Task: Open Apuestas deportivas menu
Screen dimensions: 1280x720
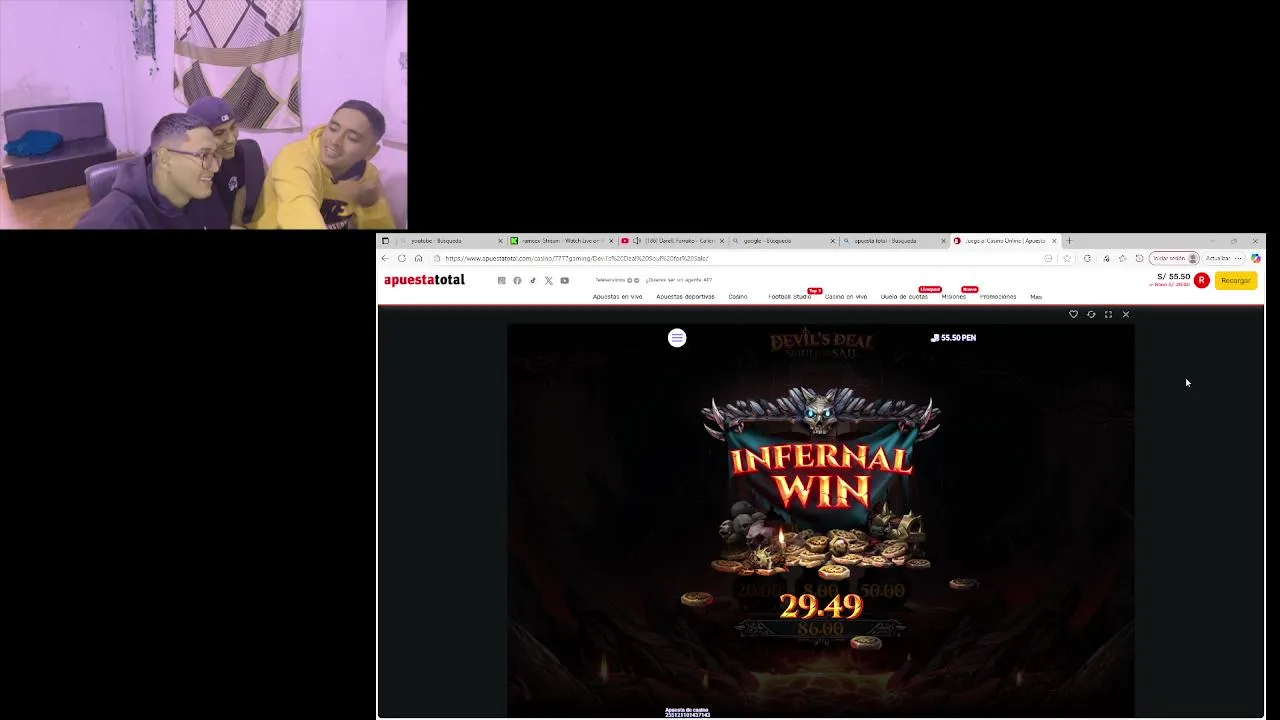Action: (686, 297)
